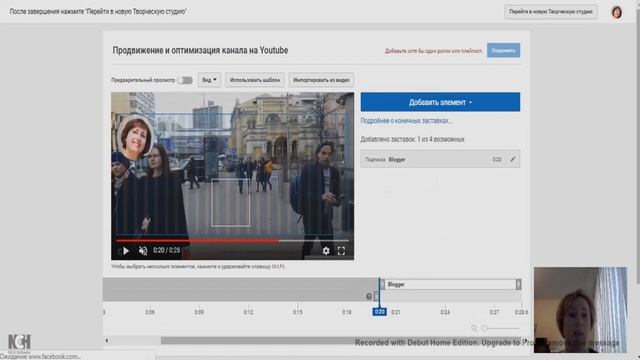640x360 pixels.
Task: Select the circular channel avatar element in video
Action: tap(134, 138)
